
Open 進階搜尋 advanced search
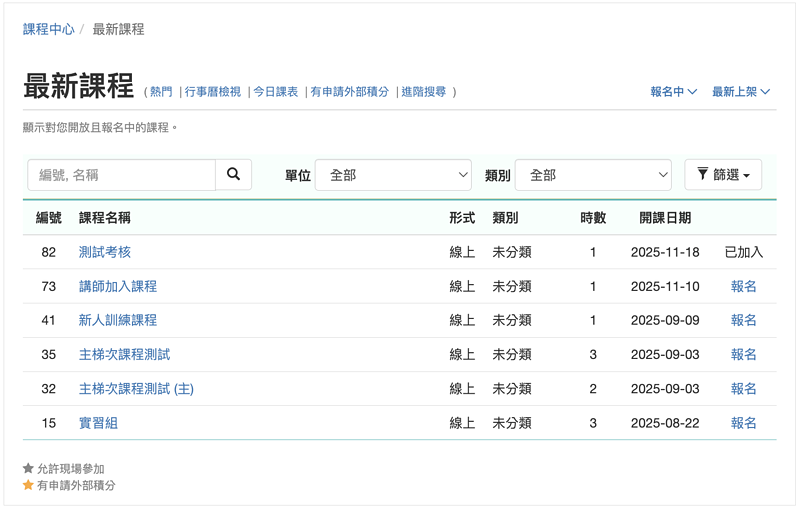click(423, 92)
